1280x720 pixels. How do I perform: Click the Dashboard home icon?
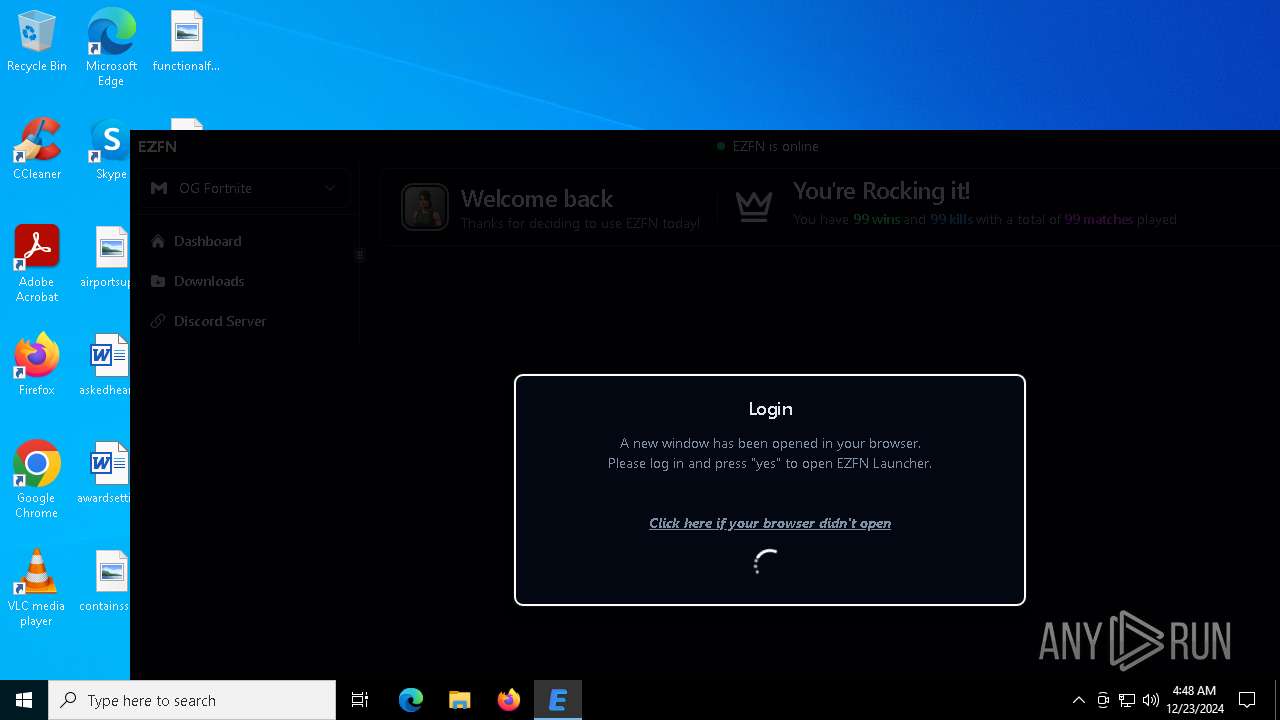158,241
